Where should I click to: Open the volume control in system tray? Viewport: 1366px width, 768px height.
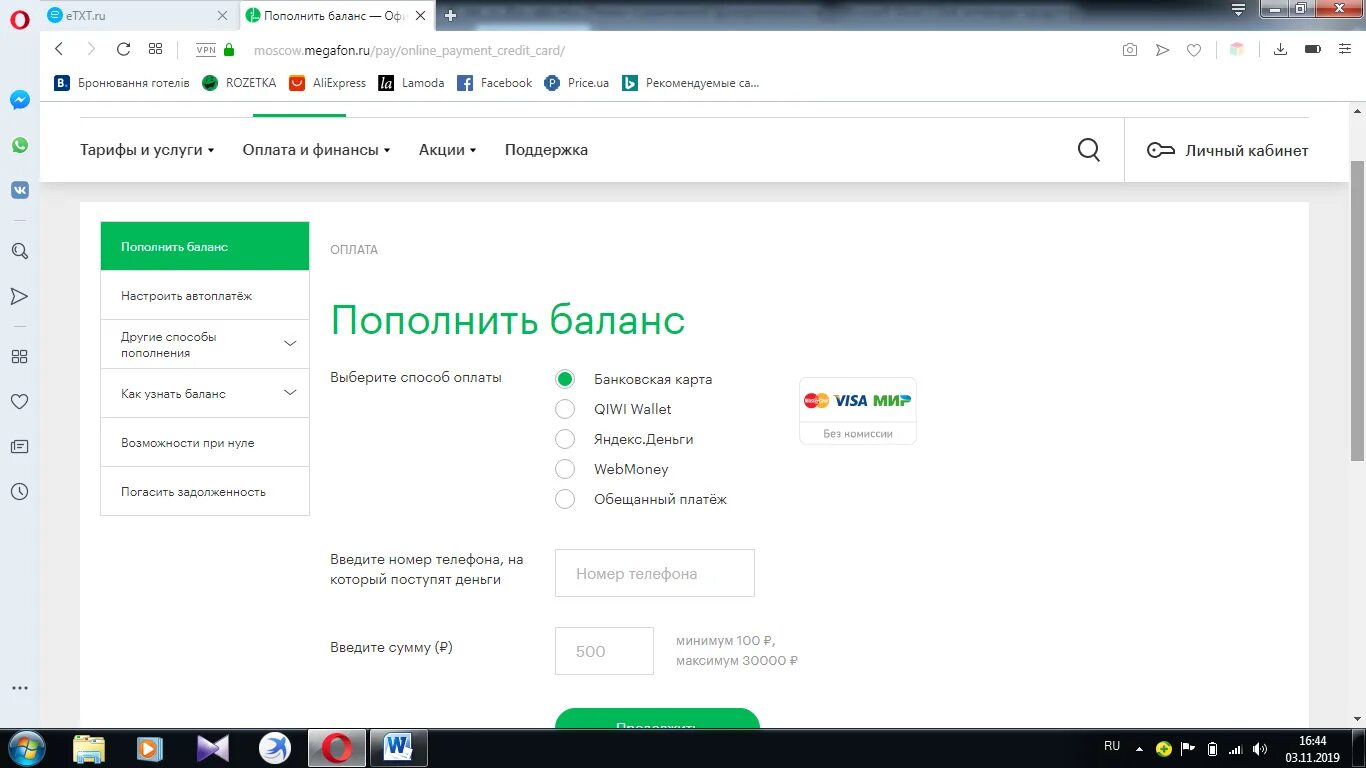(1259, 748)
